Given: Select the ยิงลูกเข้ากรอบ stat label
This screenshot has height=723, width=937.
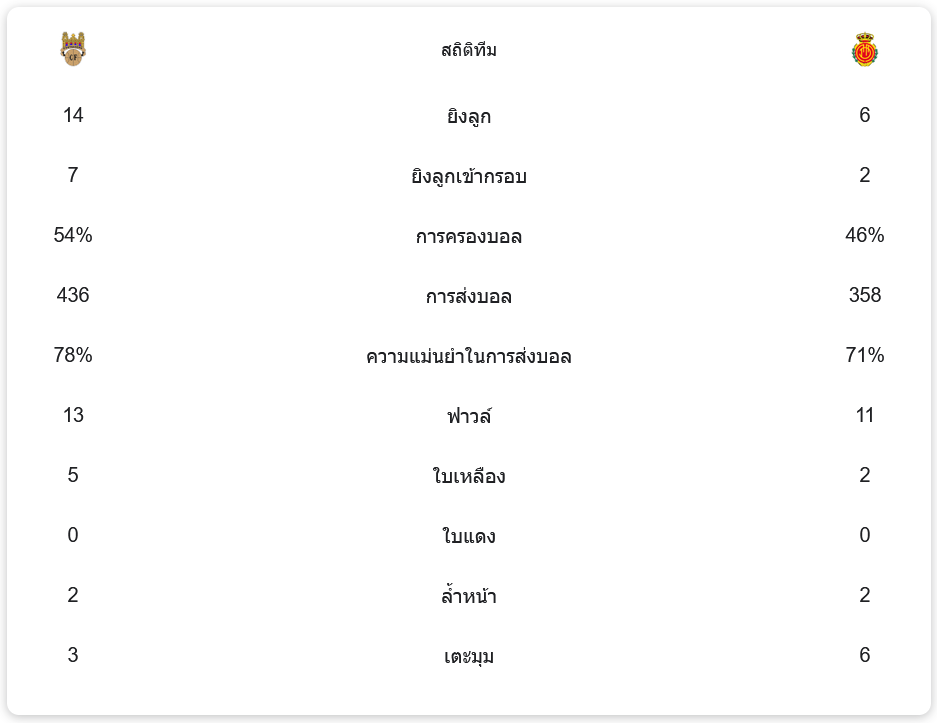Looking at the screenshot, I should coord(468,176).
